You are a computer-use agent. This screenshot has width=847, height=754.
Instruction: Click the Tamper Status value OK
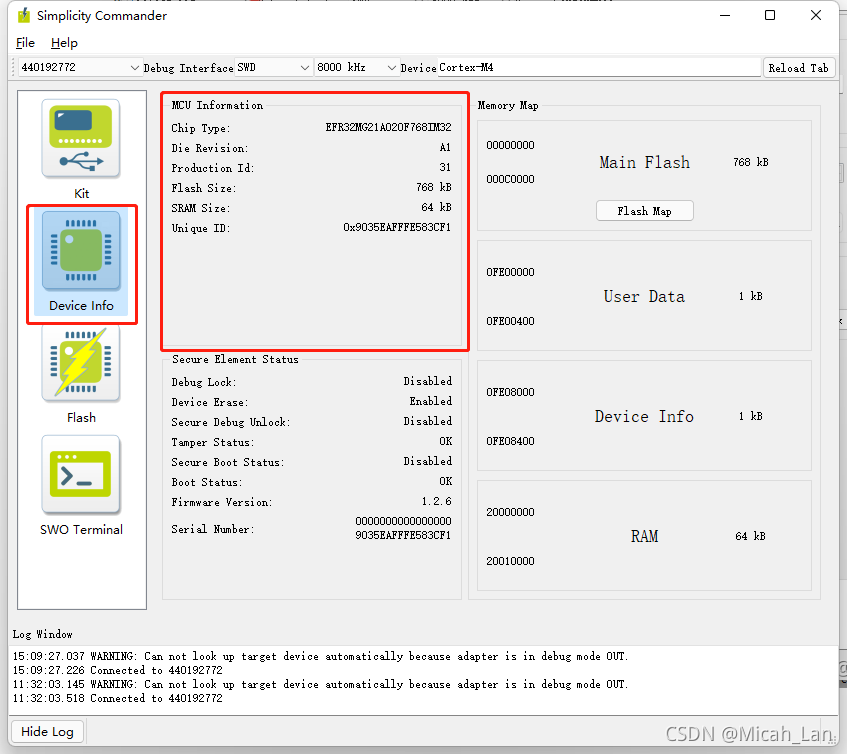point(446,441)
